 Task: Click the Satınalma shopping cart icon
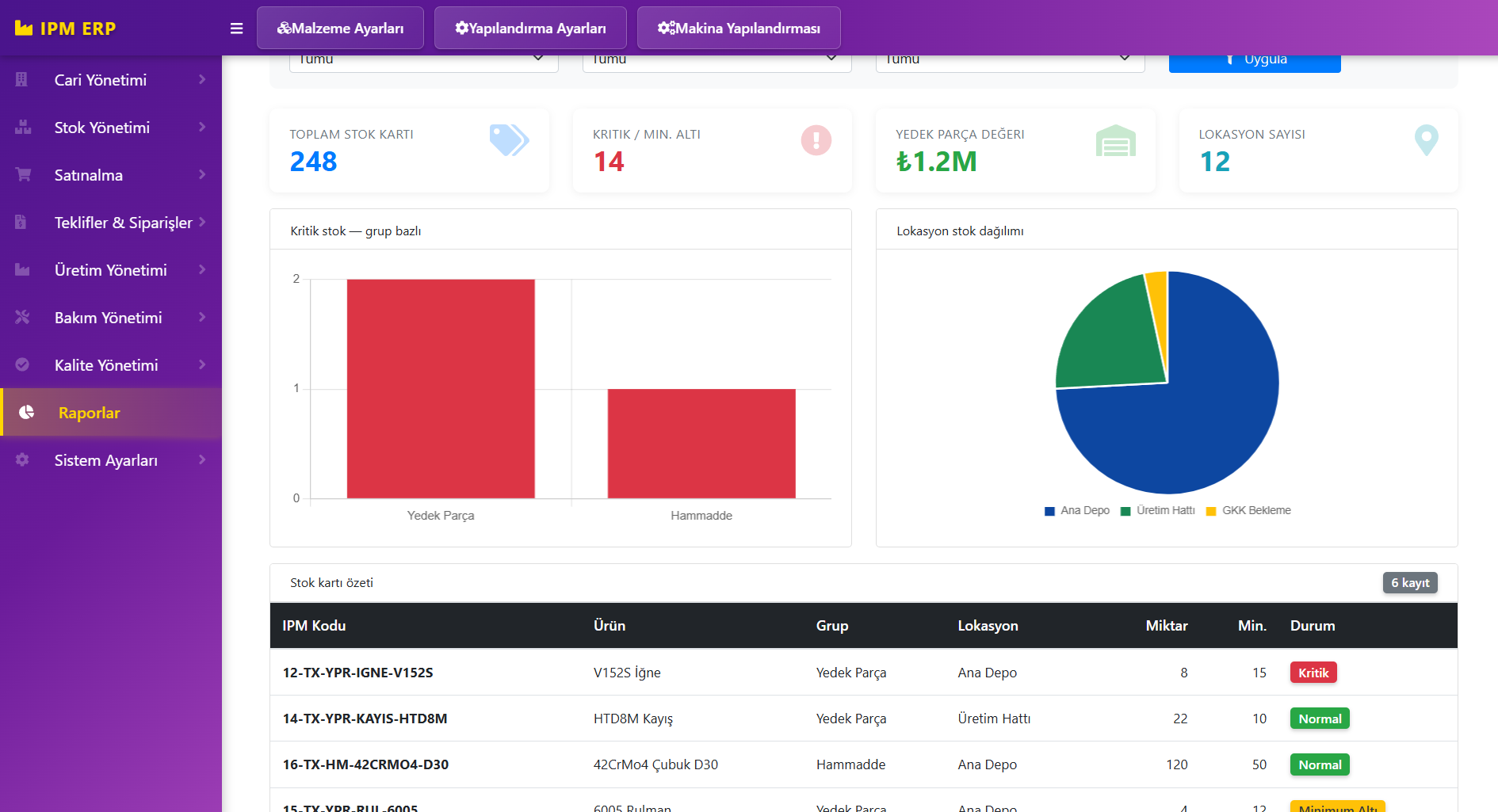point(23,174)
